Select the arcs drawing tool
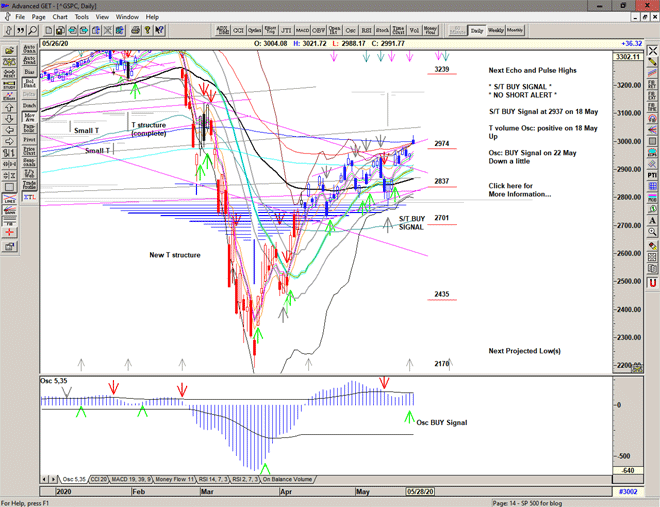This screenshot has width=660, height=507. click(x=652, y=119)
